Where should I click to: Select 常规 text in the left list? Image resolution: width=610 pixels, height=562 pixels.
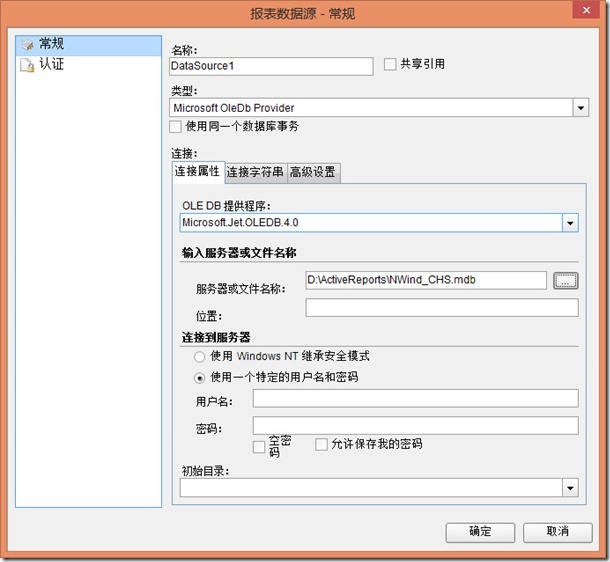tap(51, 44)
